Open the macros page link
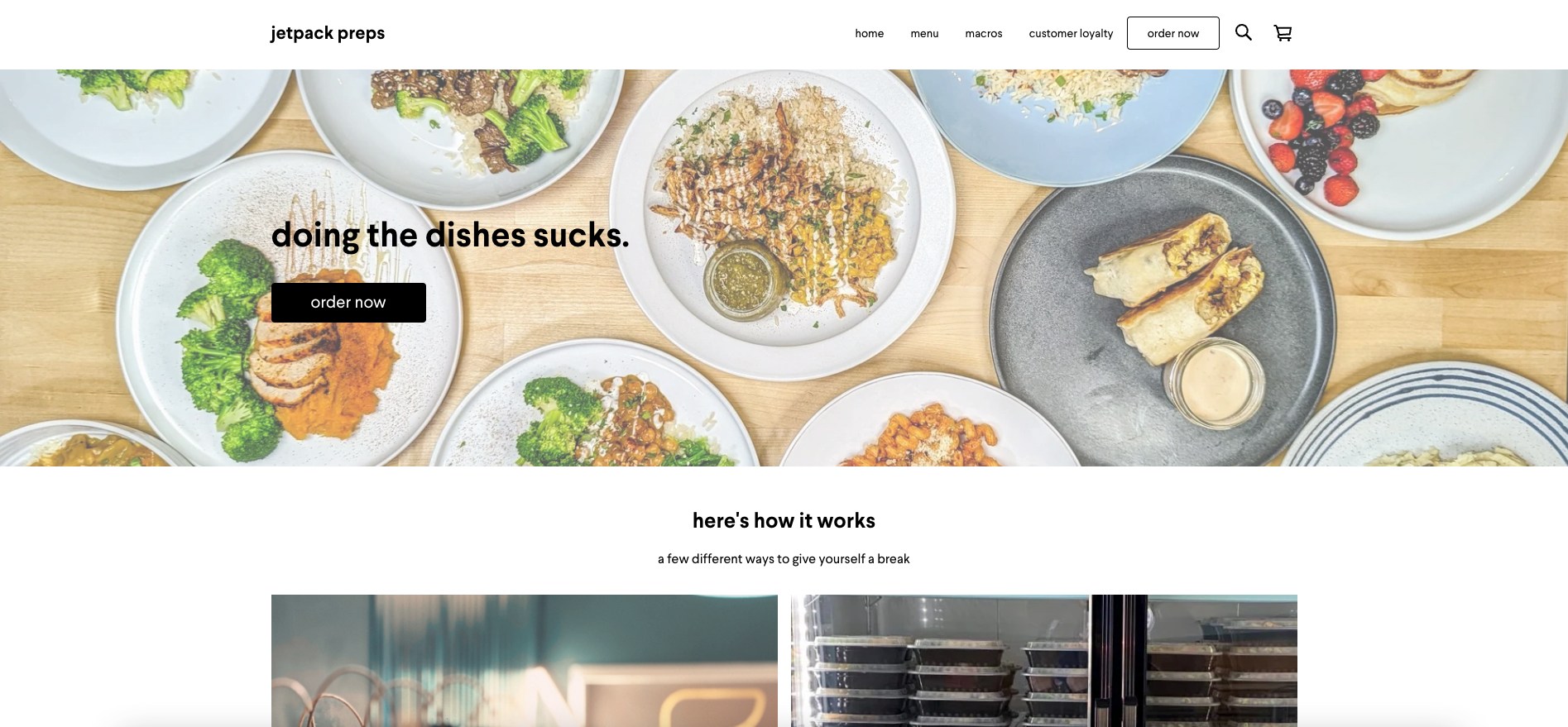Viewport: 1568px width, 727px height. [983, 33]
